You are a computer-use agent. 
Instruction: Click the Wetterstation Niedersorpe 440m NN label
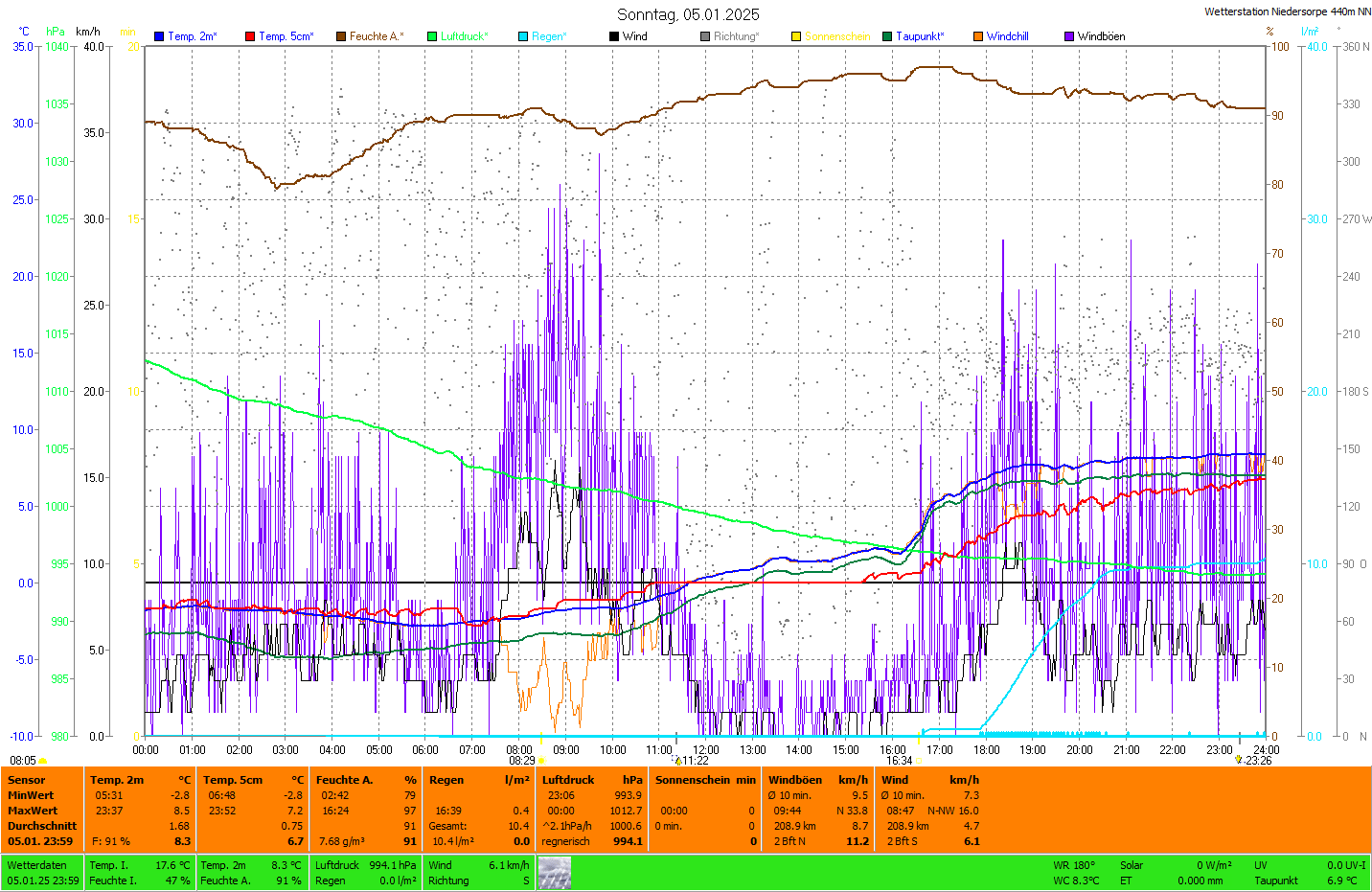[1287, 12]
